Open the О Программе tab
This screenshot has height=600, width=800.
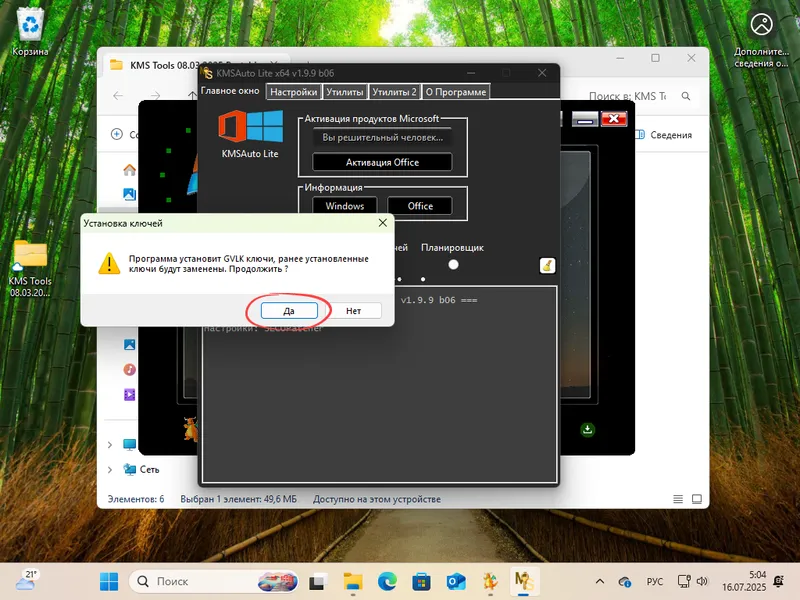[x=457, y=90]
